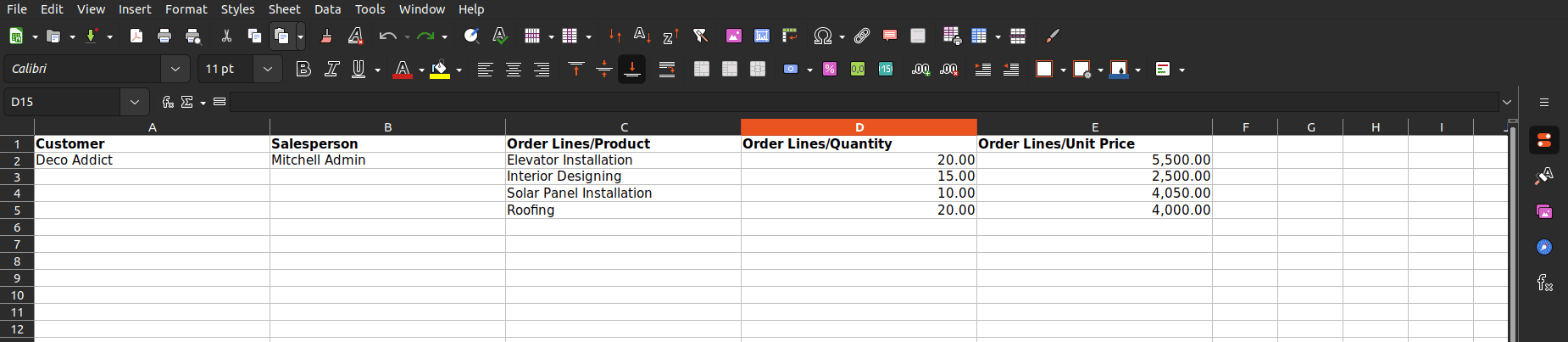Viewport: 1568px width, 342px height.
Task: Center cell content vertically
Action: [604, 69]
